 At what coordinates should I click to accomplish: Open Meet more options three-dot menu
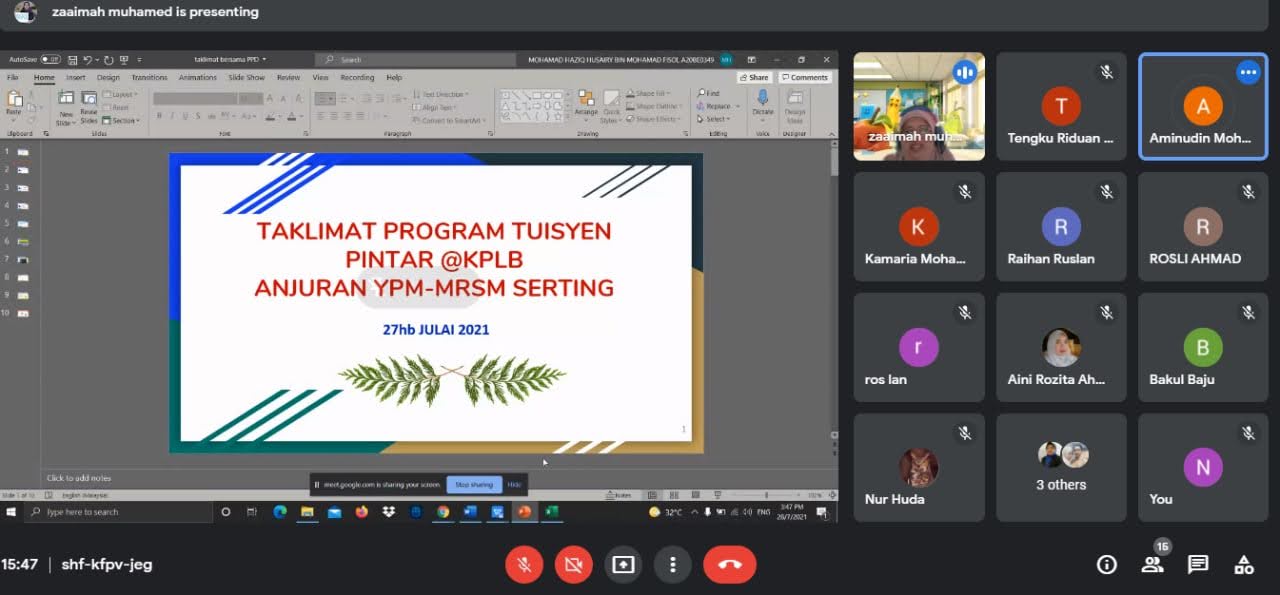[x=673, y=565]
